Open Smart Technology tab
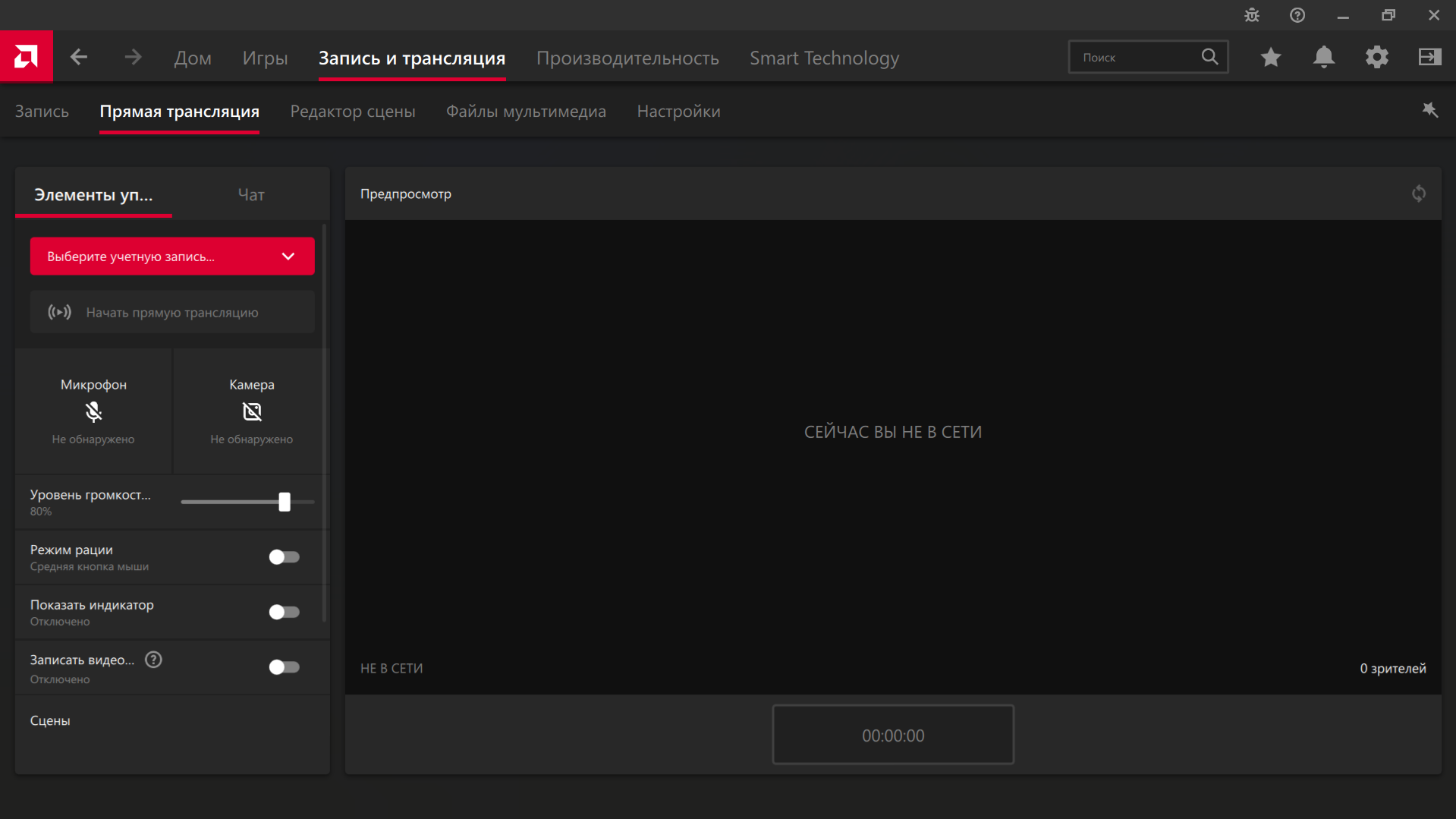Image resolution: width=1456 pixels, height=819 pixels. (825, 58)
